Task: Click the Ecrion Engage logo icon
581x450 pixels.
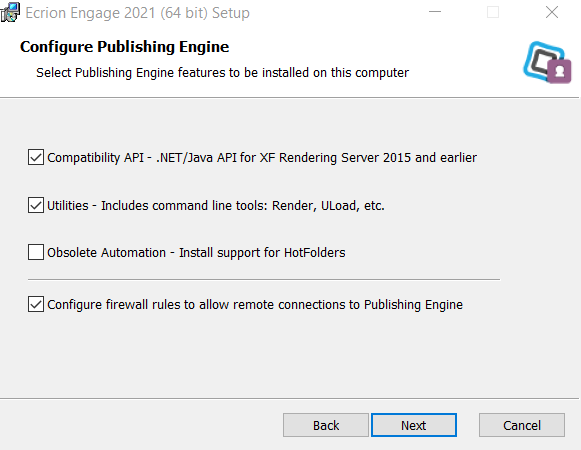Action: (547, 62)
